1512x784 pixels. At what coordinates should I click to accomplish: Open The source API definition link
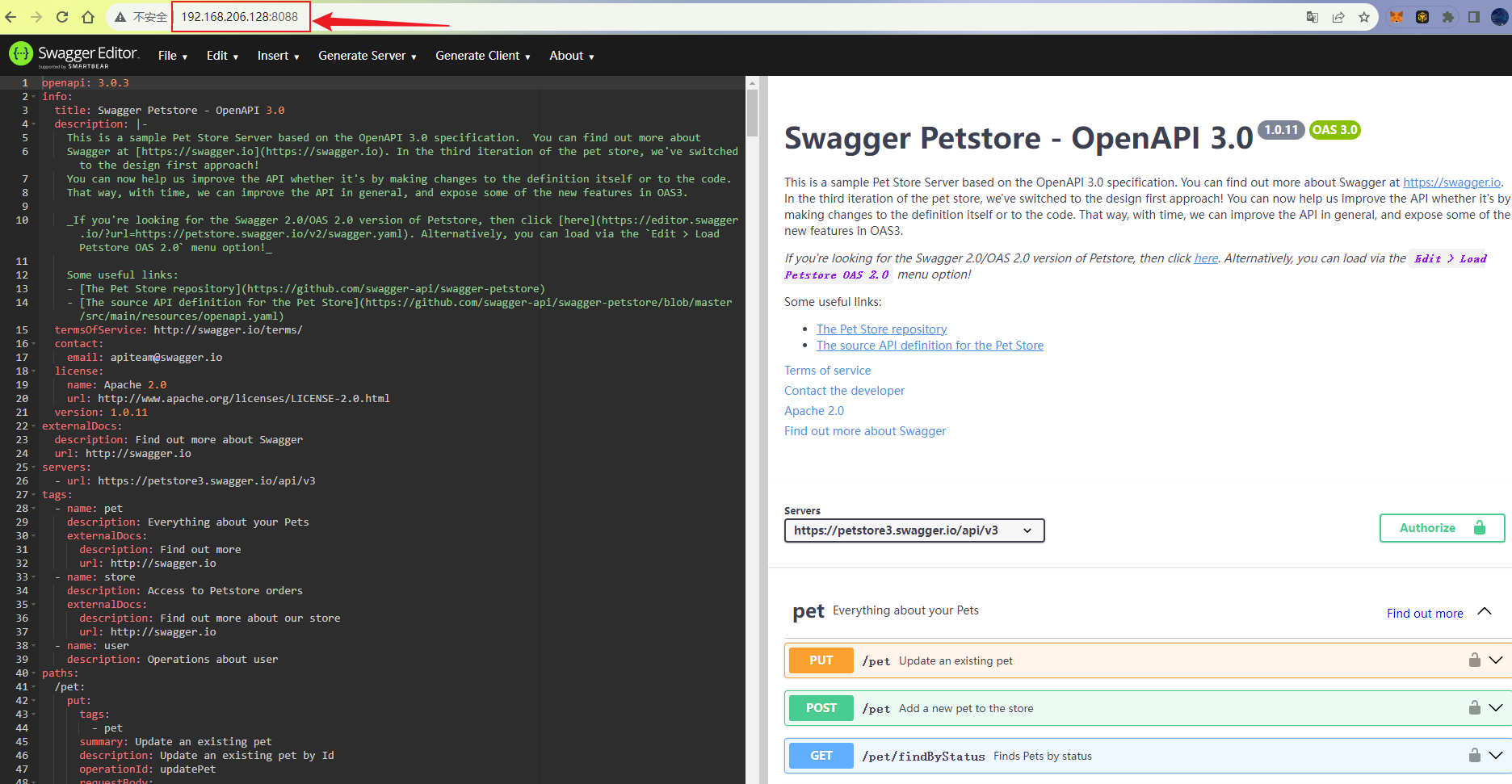pyautogui.click(x=930, y=346)
